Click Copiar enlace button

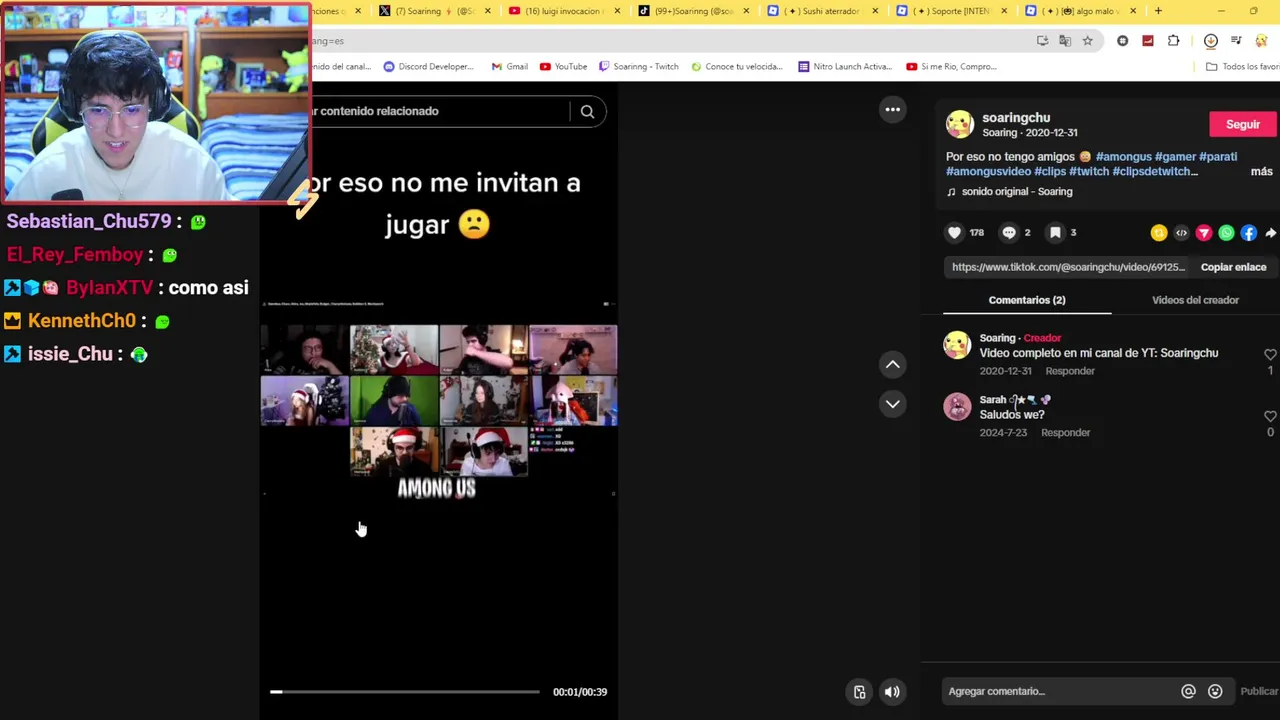1233,267
